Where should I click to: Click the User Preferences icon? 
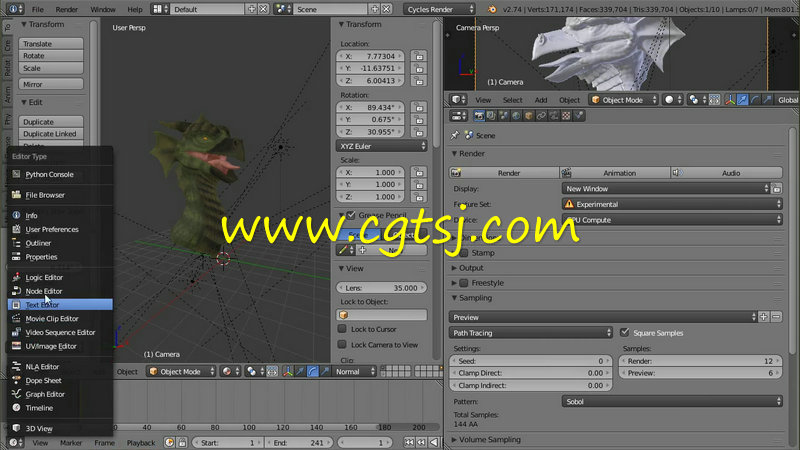16,229
